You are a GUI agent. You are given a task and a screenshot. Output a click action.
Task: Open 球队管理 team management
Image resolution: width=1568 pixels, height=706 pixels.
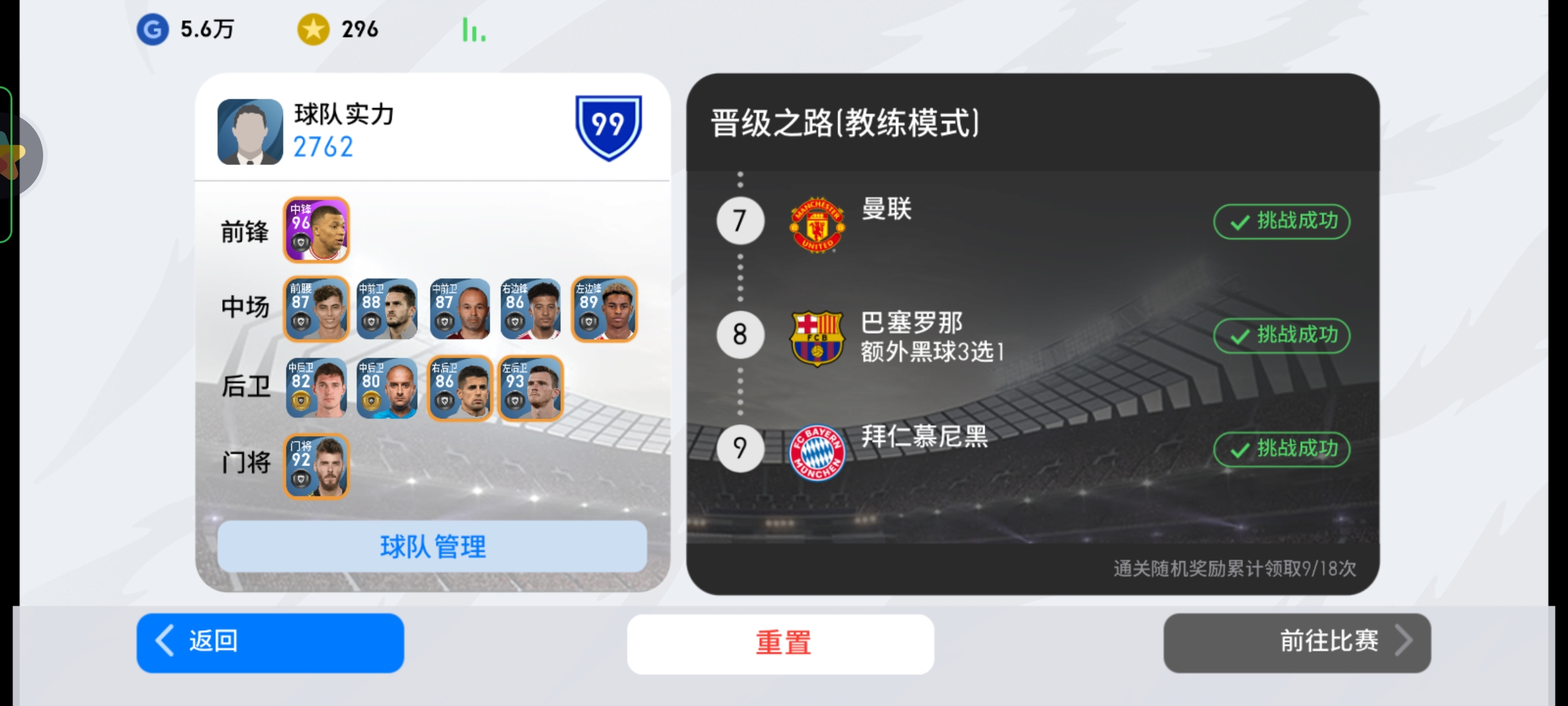[x=433, y=546]
